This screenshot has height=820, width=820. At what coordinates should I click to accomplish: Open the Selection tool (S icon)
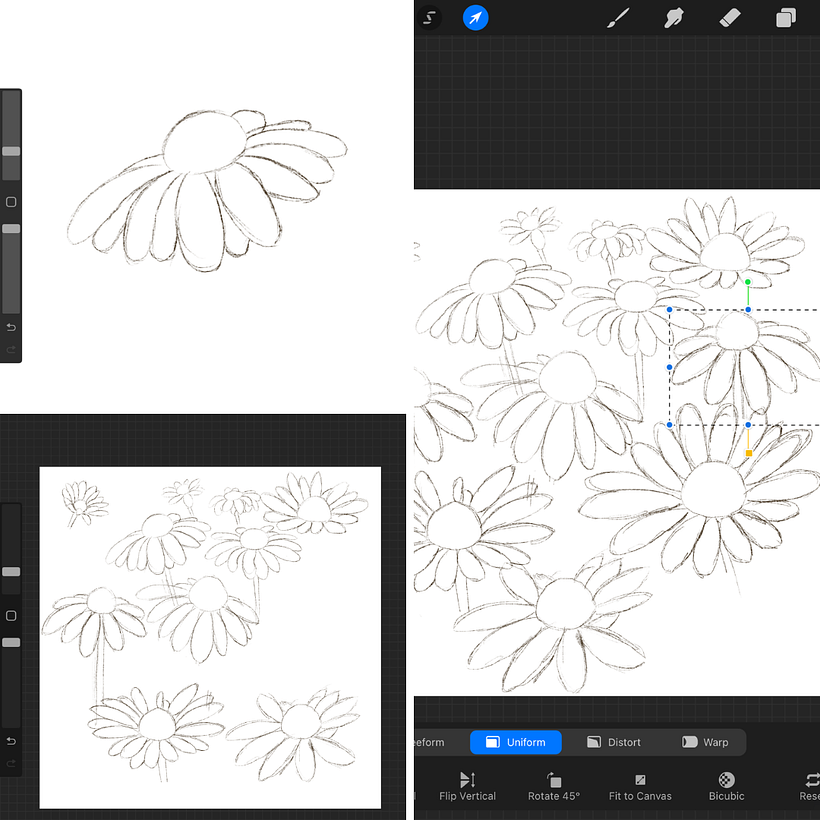[430, 18]
